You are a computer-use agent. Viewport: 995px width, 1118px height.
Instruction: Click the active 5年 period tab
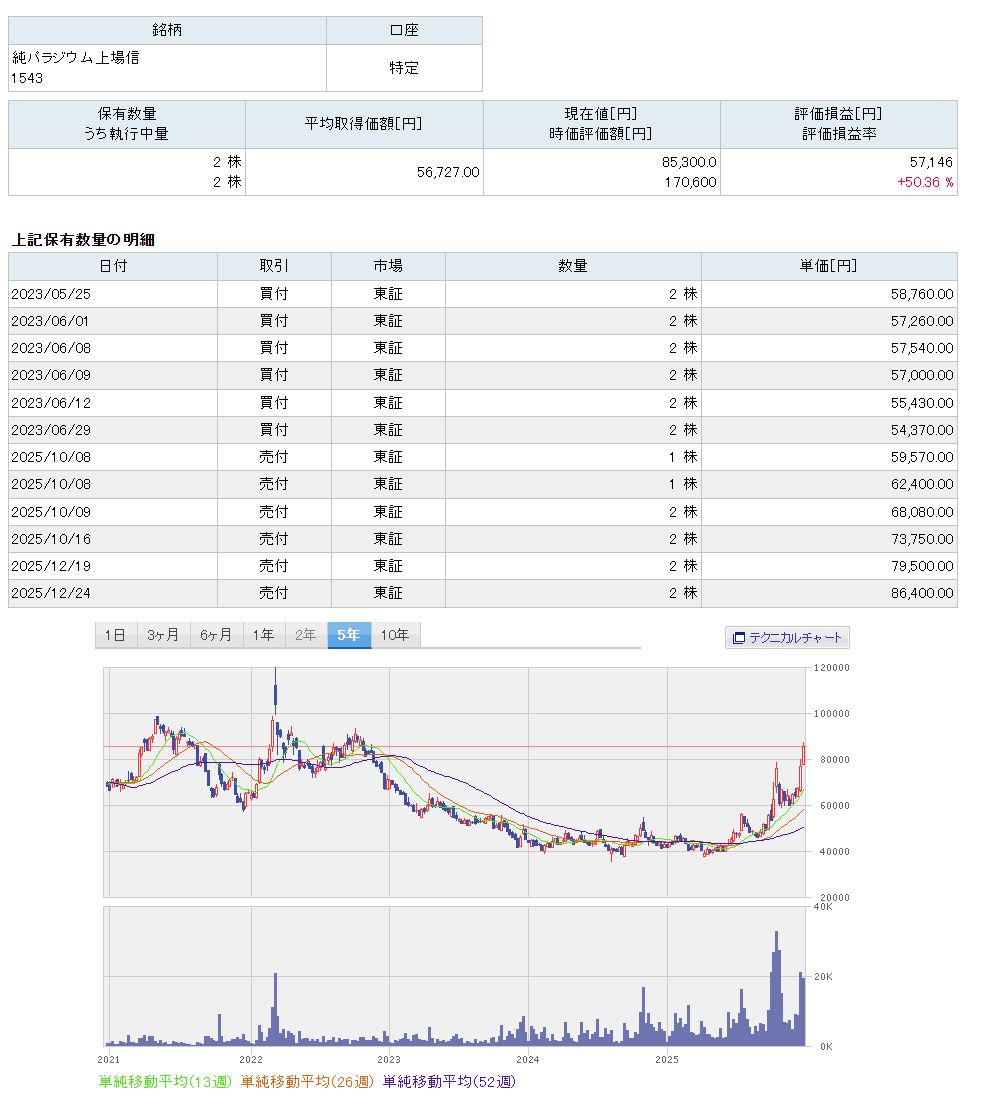coord(348,635)
